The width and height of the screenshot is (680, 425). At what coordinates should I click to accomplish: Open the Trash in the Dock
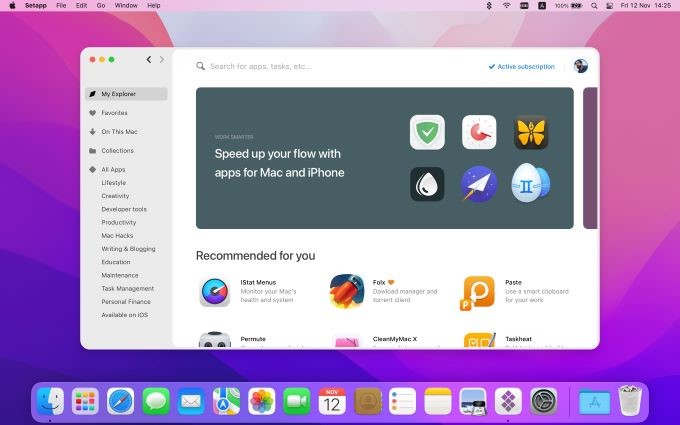[630, 401]
